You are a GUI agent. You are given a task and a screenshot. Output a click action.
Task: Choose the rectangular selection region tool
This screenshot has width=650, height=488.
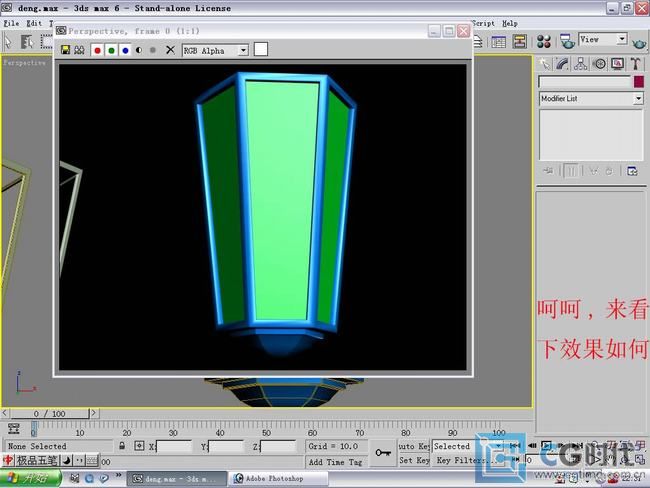pyautogui.click(x=46, y=41)
